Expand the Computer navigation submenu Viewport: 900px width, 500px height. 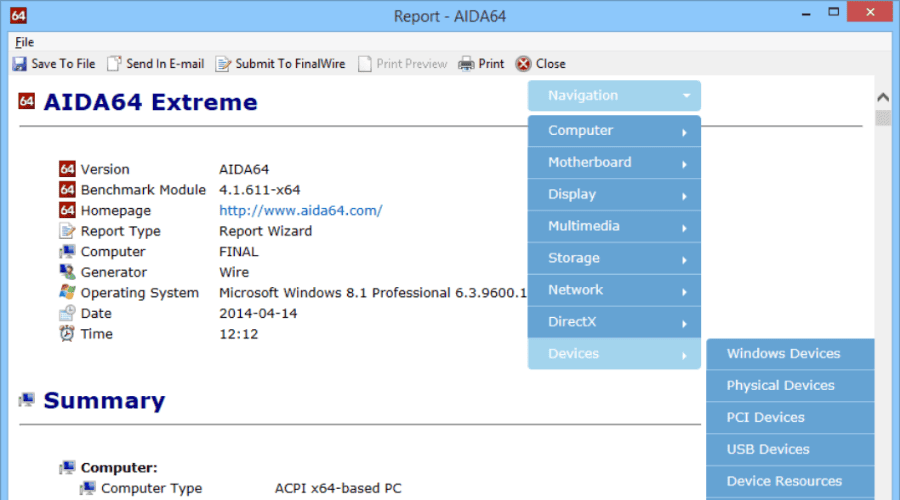point(614,131)
